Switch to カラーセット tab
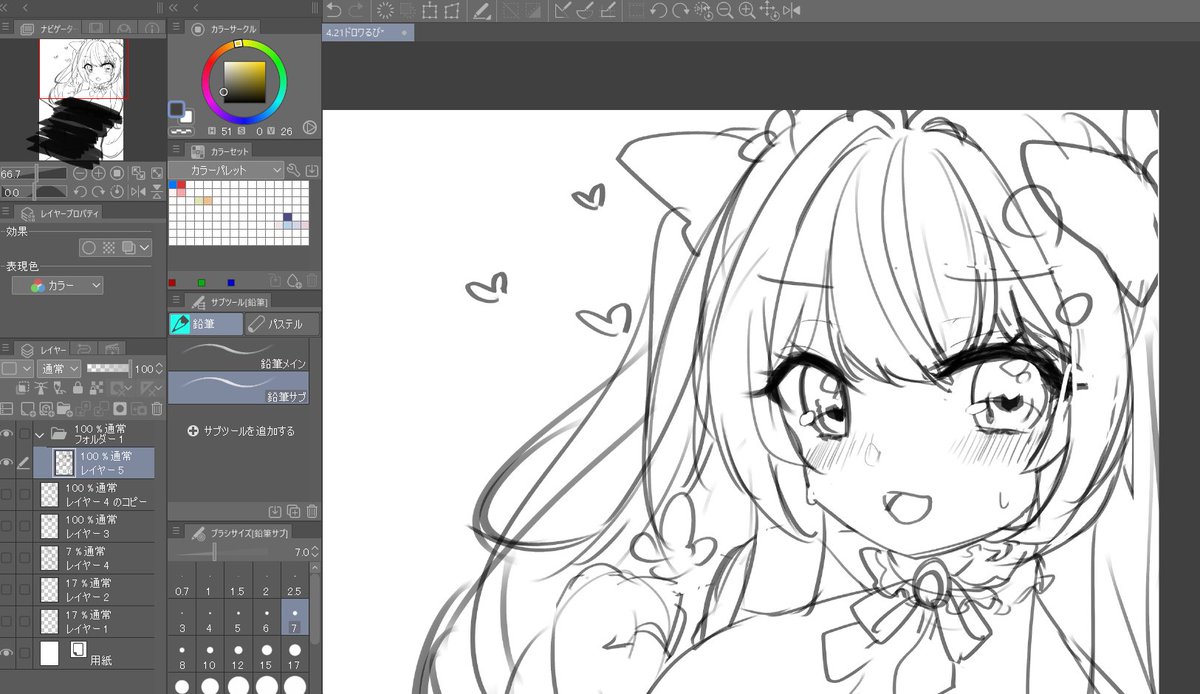This screenshot has height=694, width=1200. (x=221, y=151)
